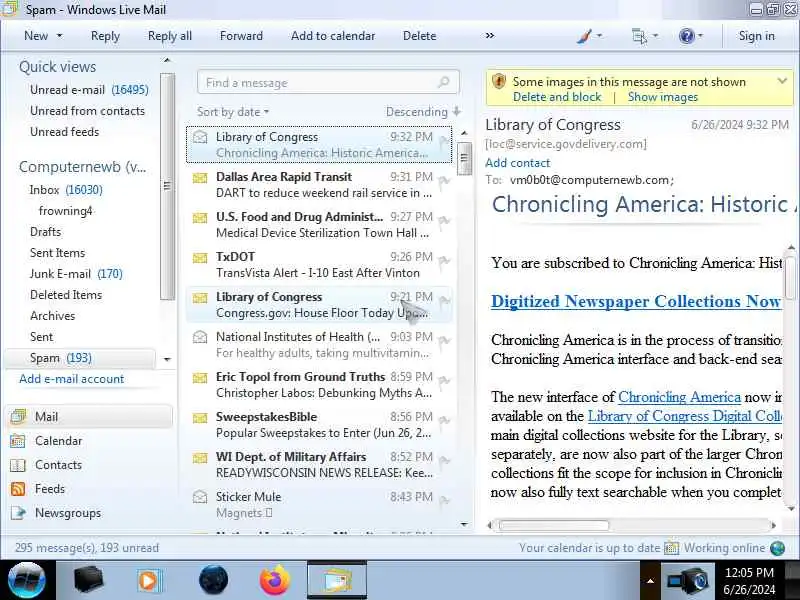The width and height of the screenshot is (800, 600).
Task: Toggle the Descending sort order
Action: tap(422, 112)
